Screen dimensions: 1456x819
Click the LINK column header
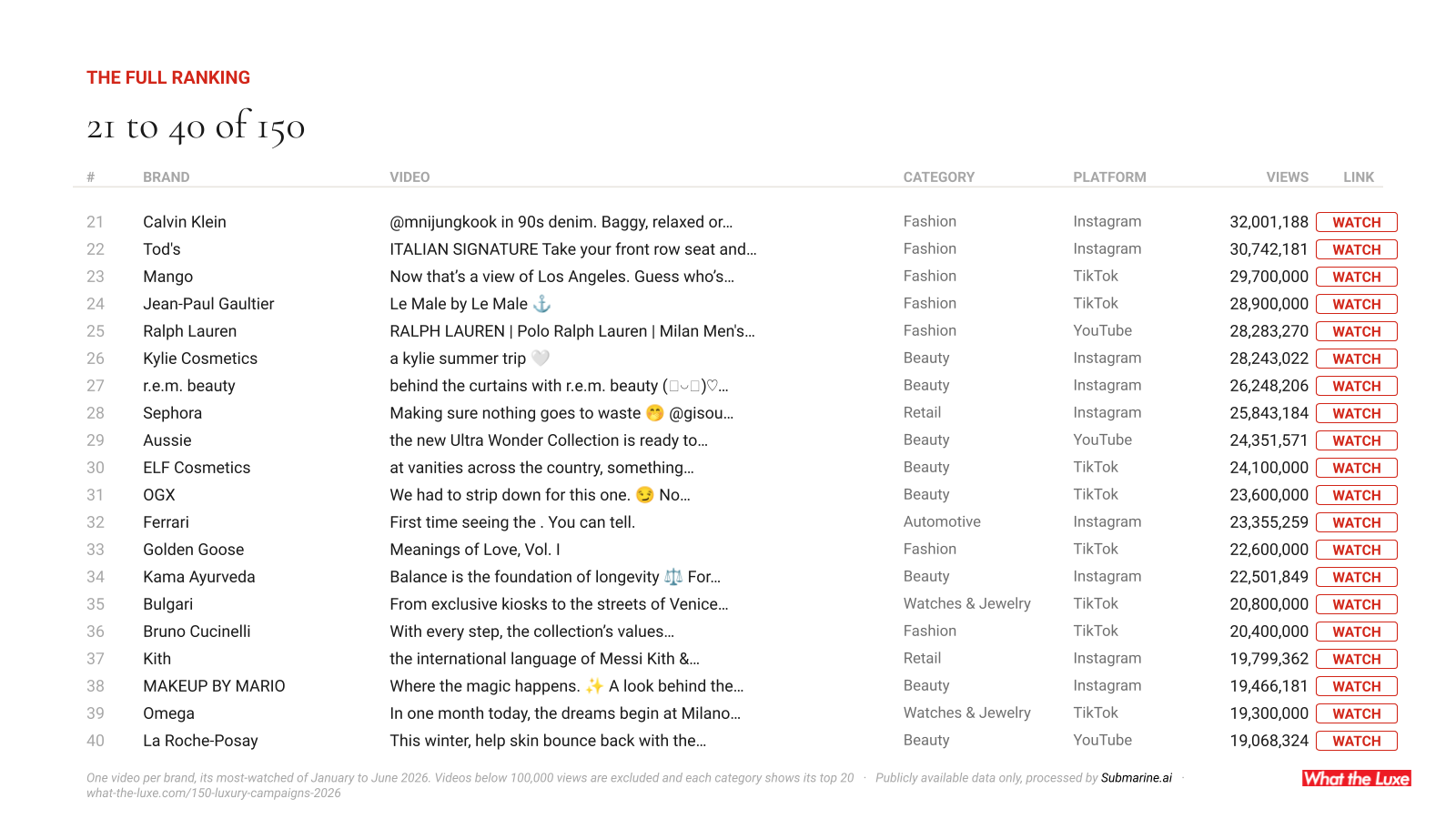pyautogui.click(x=1359, y=177)
